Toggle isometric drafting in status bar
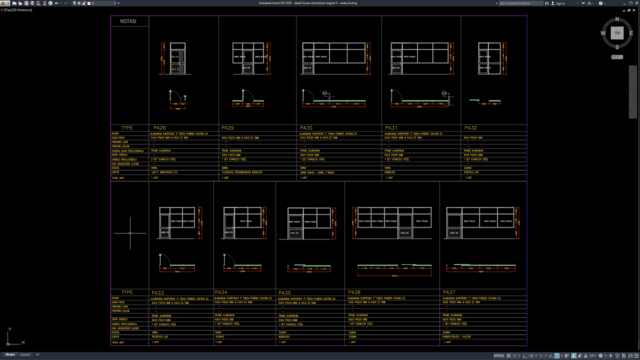640x360 pixels. pos(541,356)
